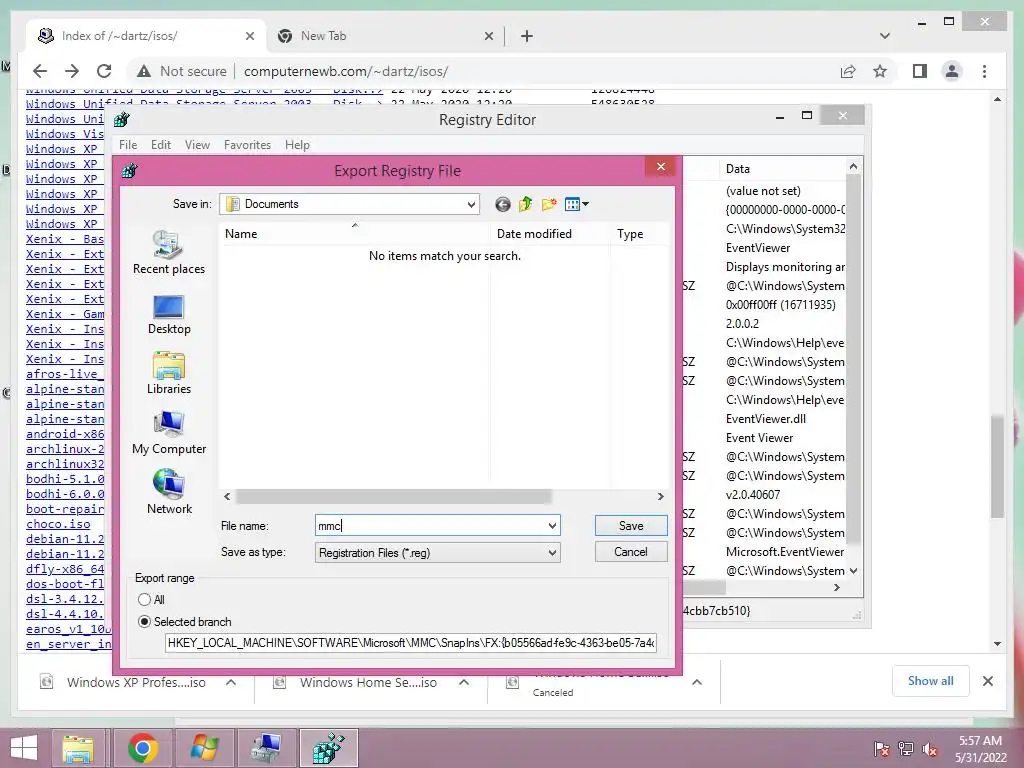Expand the Windows Home Se iso download menu
Image resolution: width=1024 pixels, height=768 pixels.
(464, 682)
